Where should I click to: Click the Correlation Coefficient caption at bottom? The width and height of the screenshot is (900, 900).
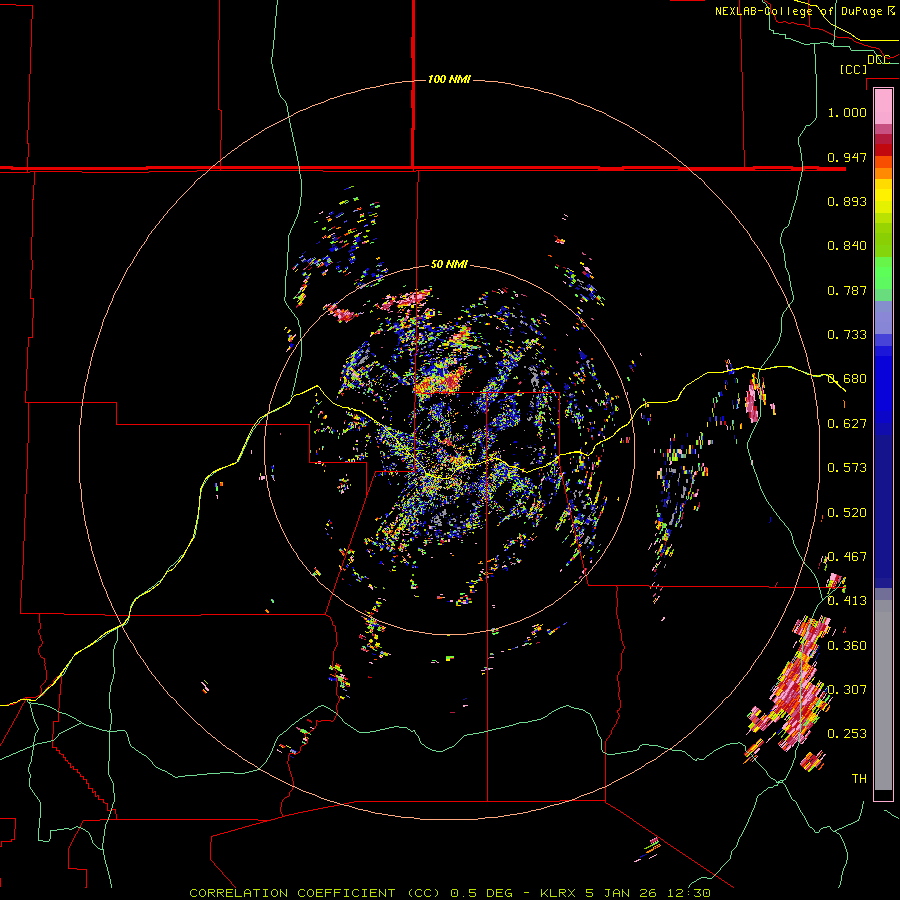coord(450,893)
